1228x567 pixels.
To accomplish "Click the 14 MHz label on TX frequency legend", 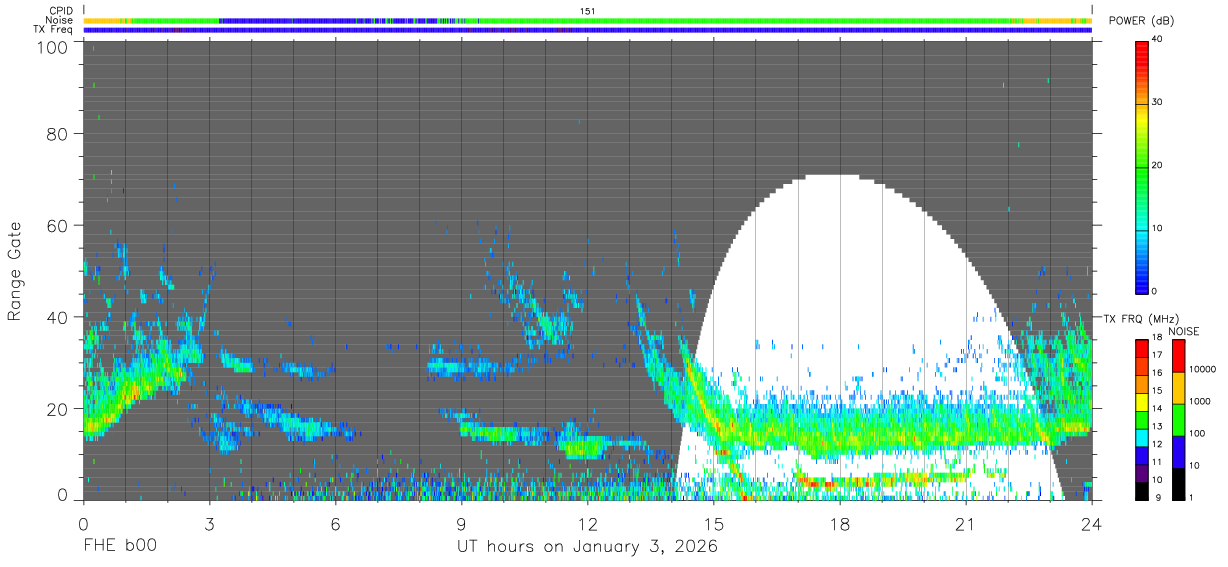I will (x=1158, y=408).
